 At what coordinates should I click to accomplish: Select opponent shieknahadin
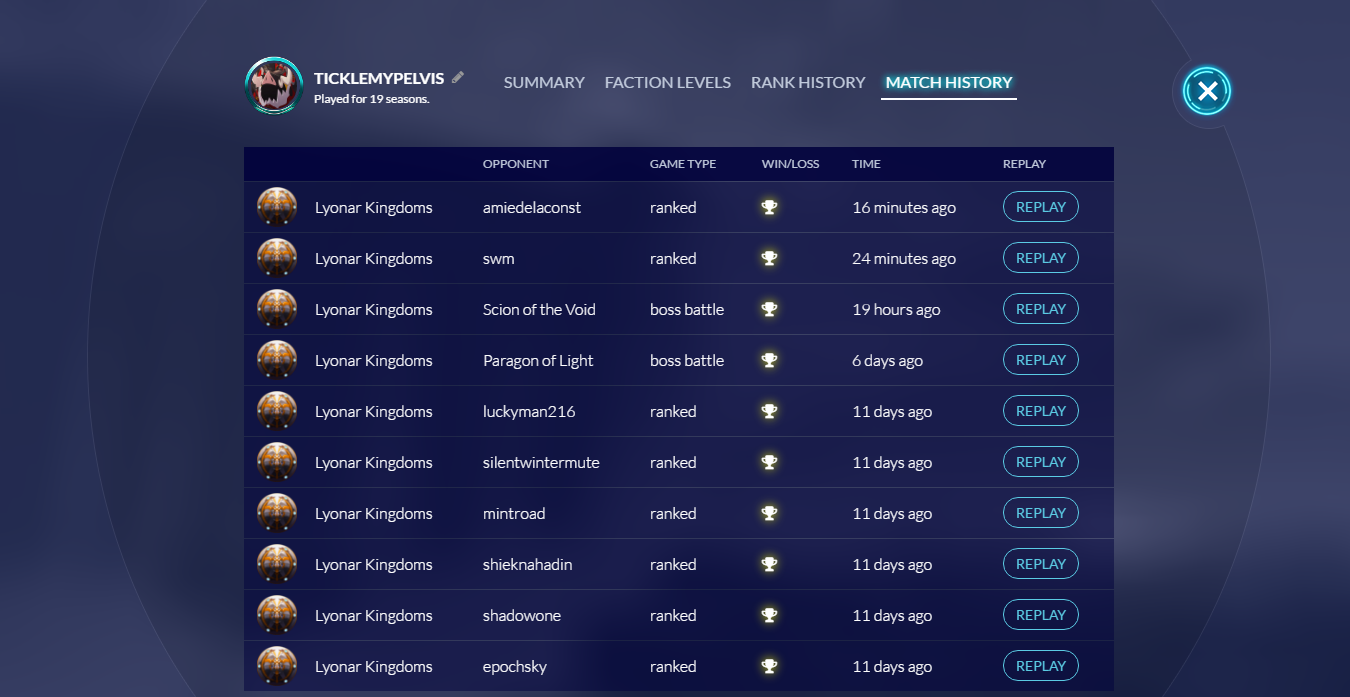[528, 565]
